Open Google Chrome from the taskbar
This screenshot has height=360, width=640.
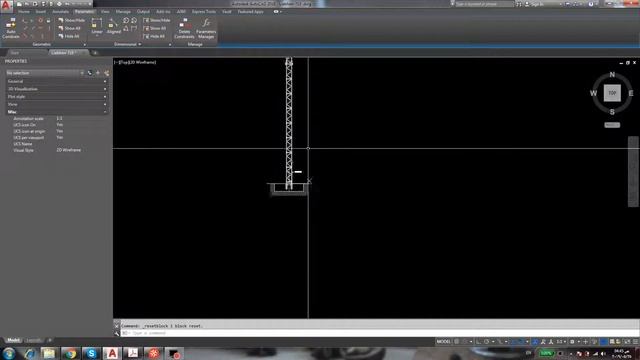pyautogui.click(x=70, y=353)
